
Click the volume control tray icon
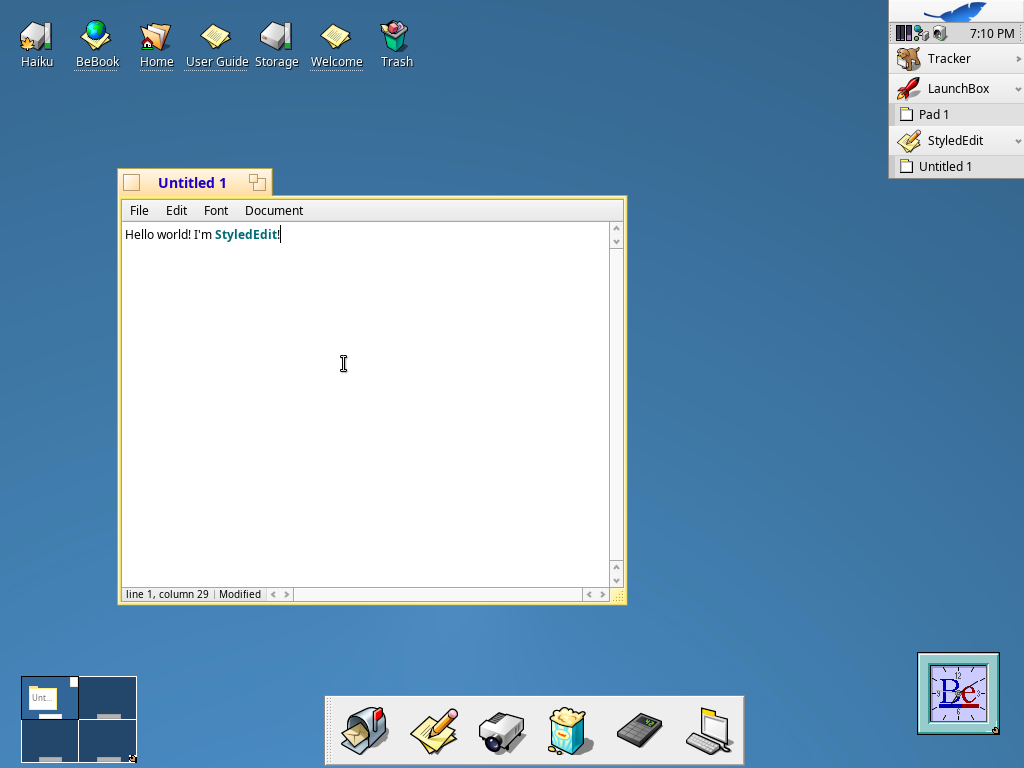click(940, 33)
